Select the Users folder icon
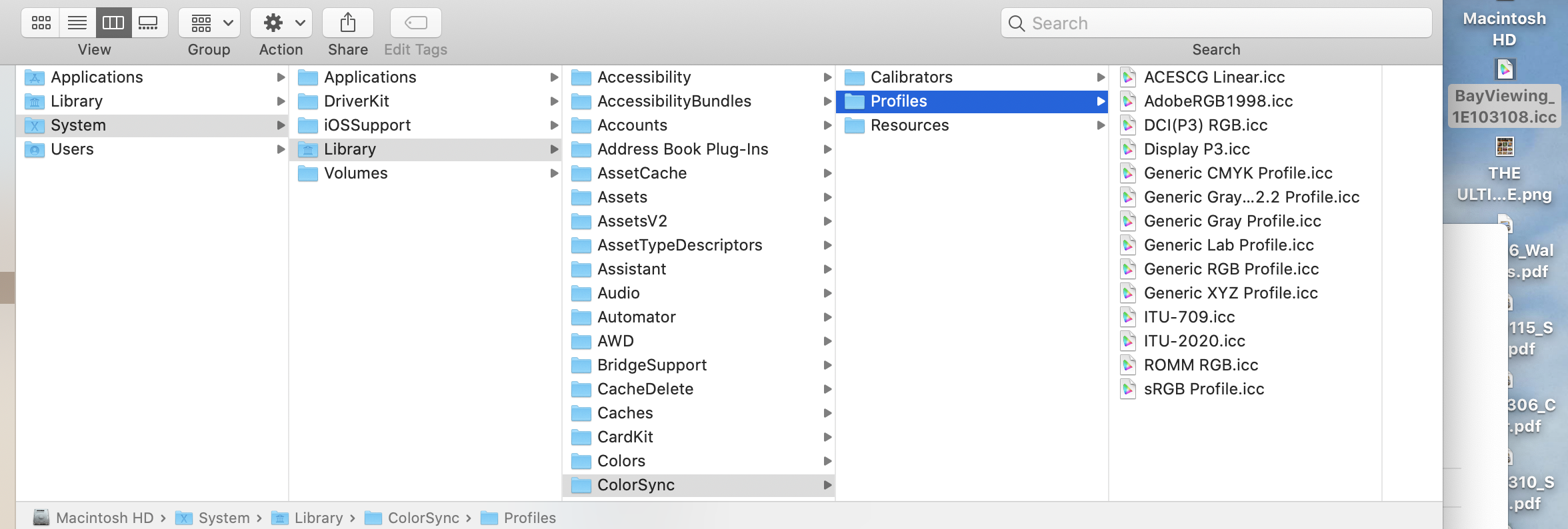The image size is (1568, 529). point(34,149)
